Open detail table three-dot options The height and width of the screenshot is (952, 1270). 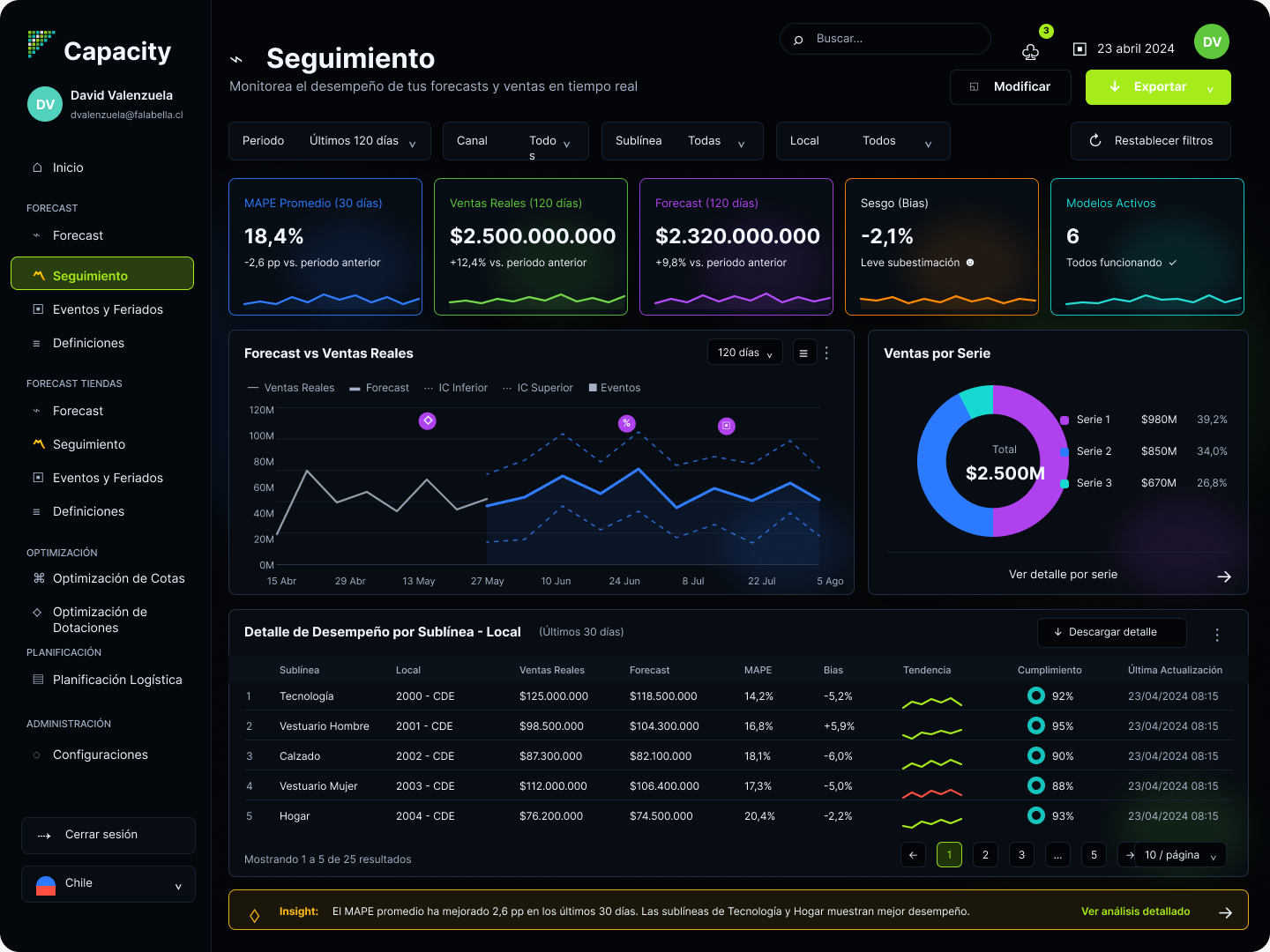(1217, 635)
